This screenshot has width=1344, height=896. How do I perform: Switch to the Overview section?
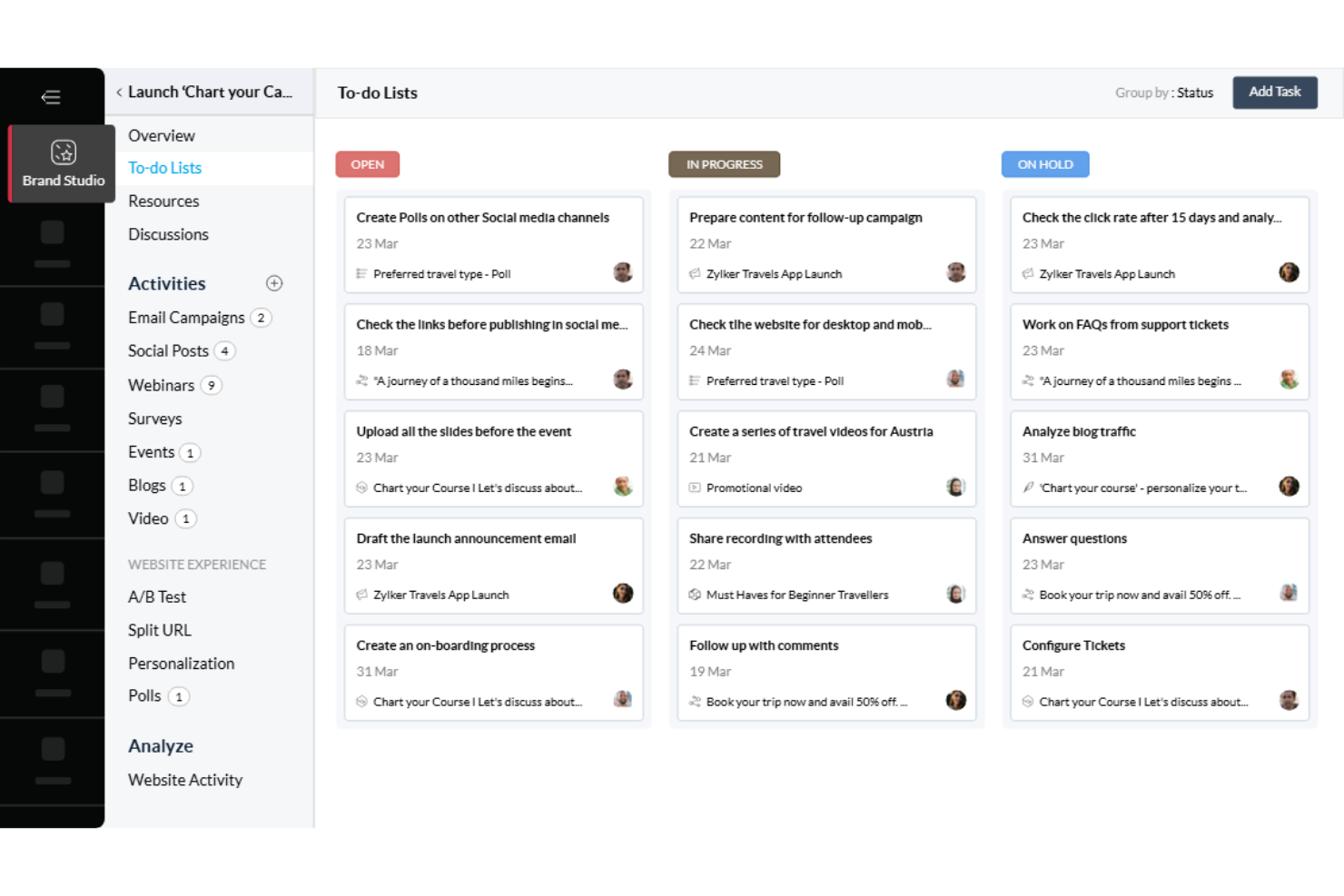(x=162, y=134)
